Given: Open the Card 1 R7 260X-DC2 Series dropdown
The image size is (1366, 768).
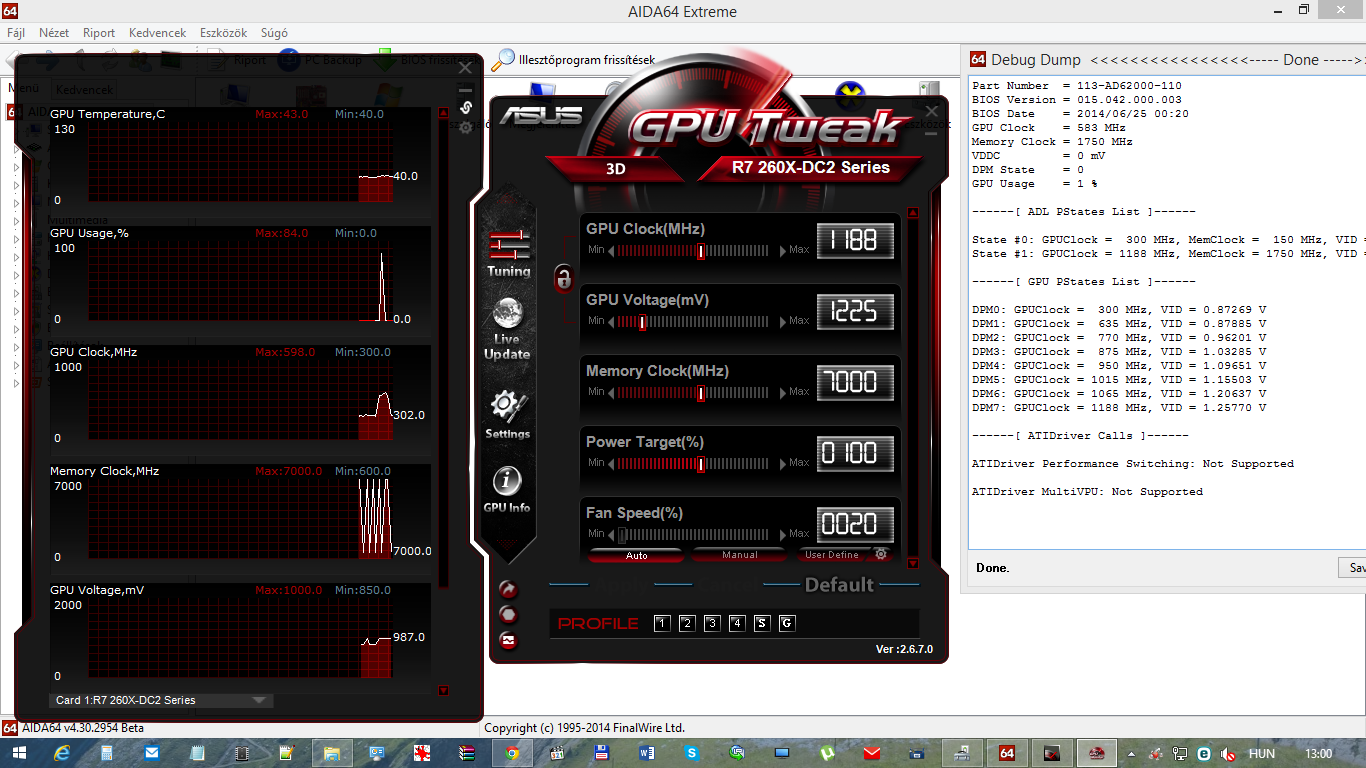Looking at the screenshot, I should [161, 700].
